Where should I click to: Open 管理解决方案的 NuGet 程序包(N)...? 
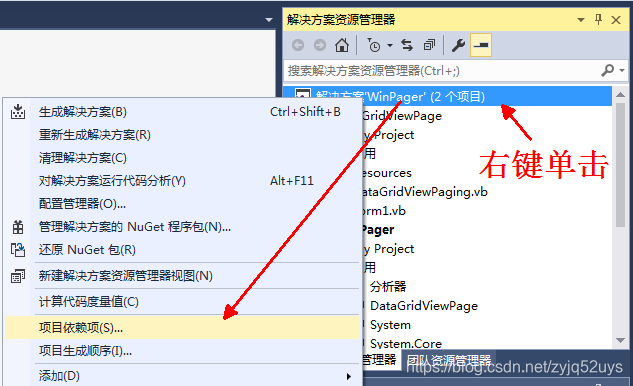(x=182, y=227)
